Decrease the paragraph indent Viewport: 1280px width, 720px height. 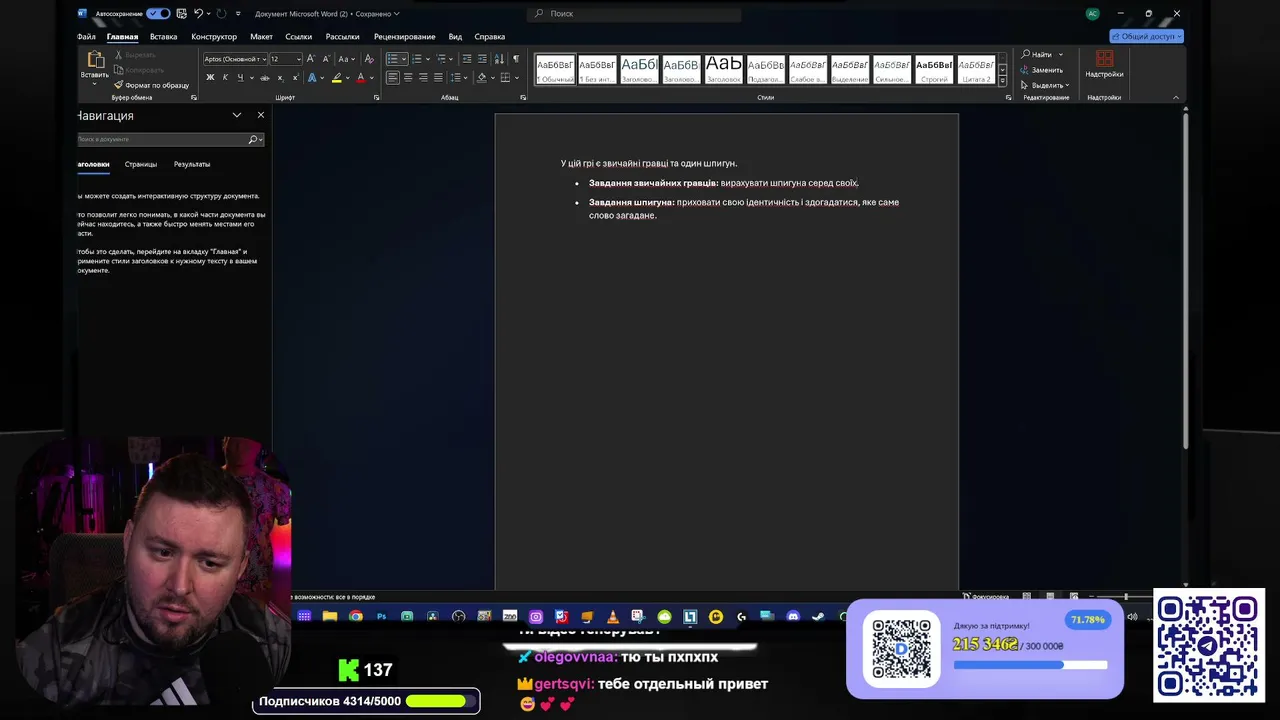467,59
